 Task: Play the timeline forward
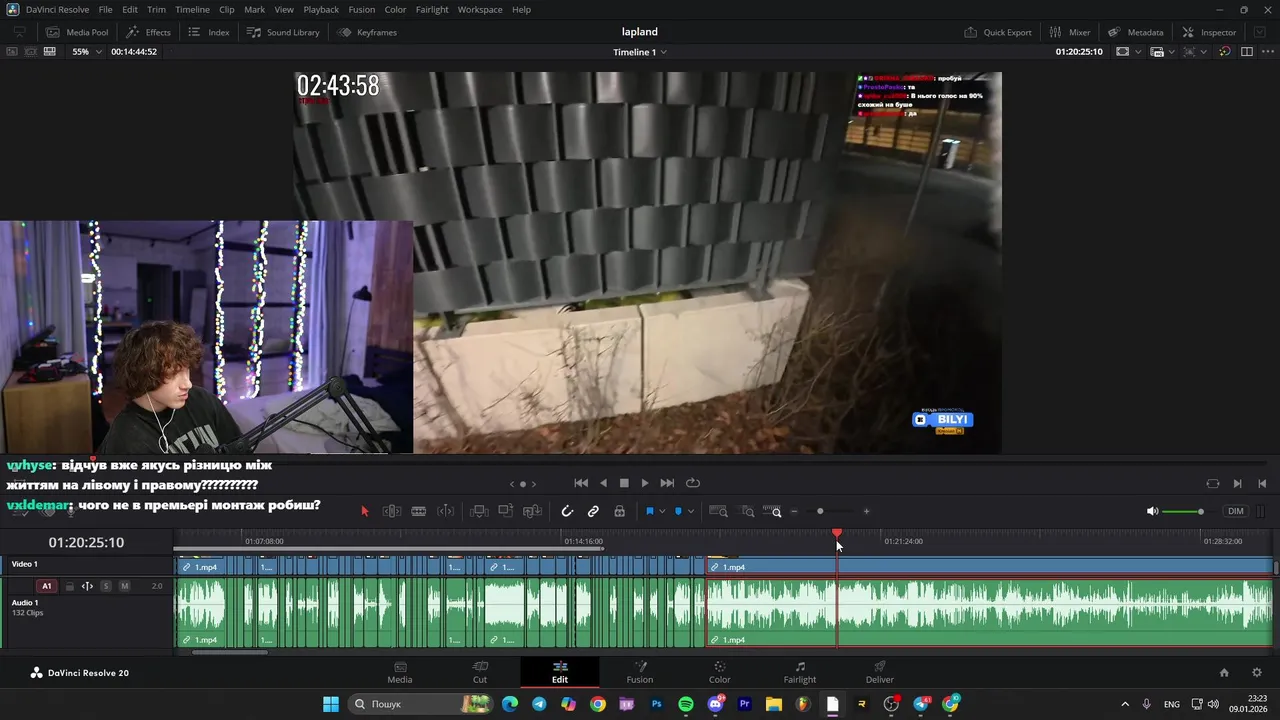(645, 483)
